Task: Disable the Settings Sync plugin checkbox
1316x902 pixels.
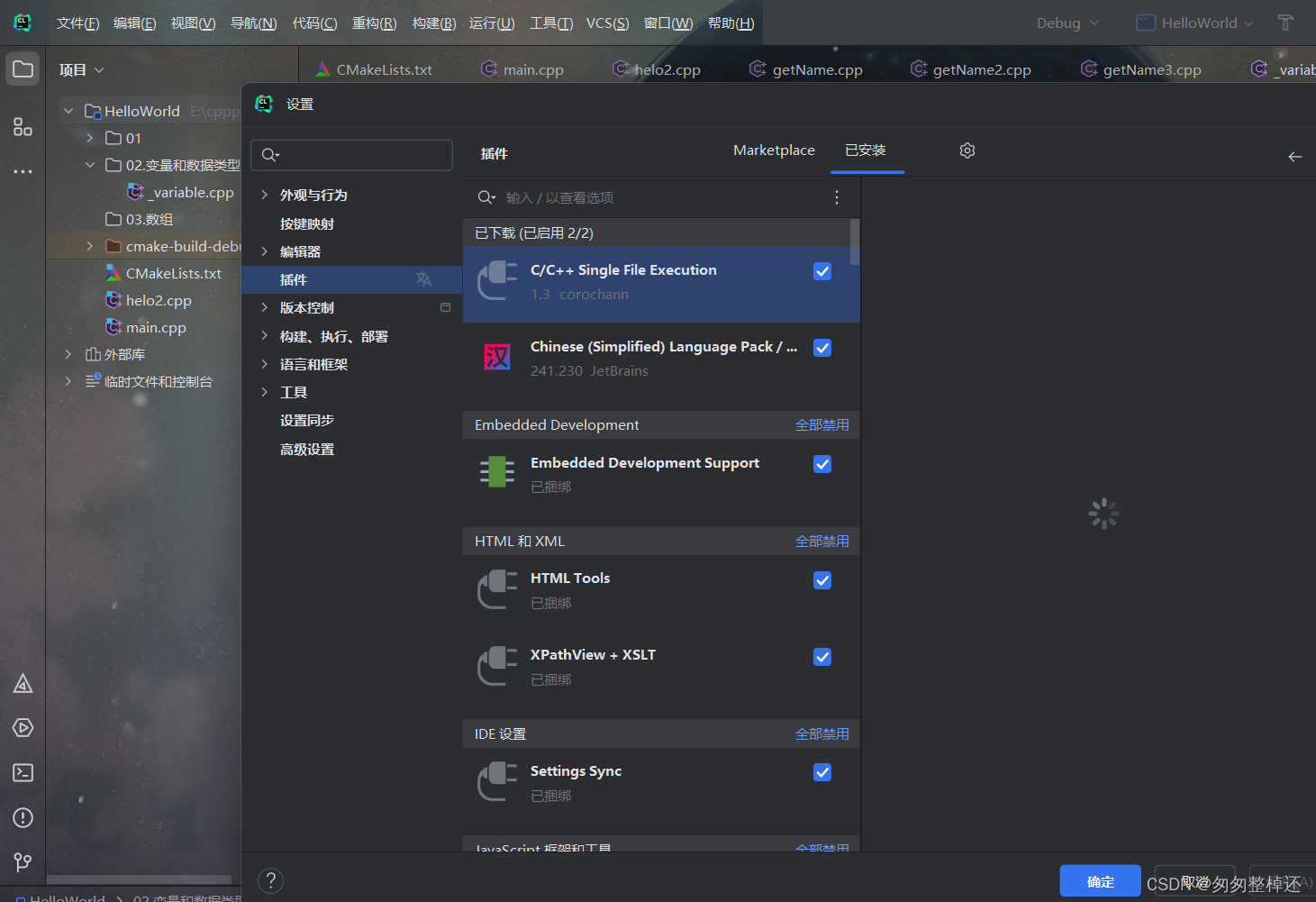Action: click(822, 772)
